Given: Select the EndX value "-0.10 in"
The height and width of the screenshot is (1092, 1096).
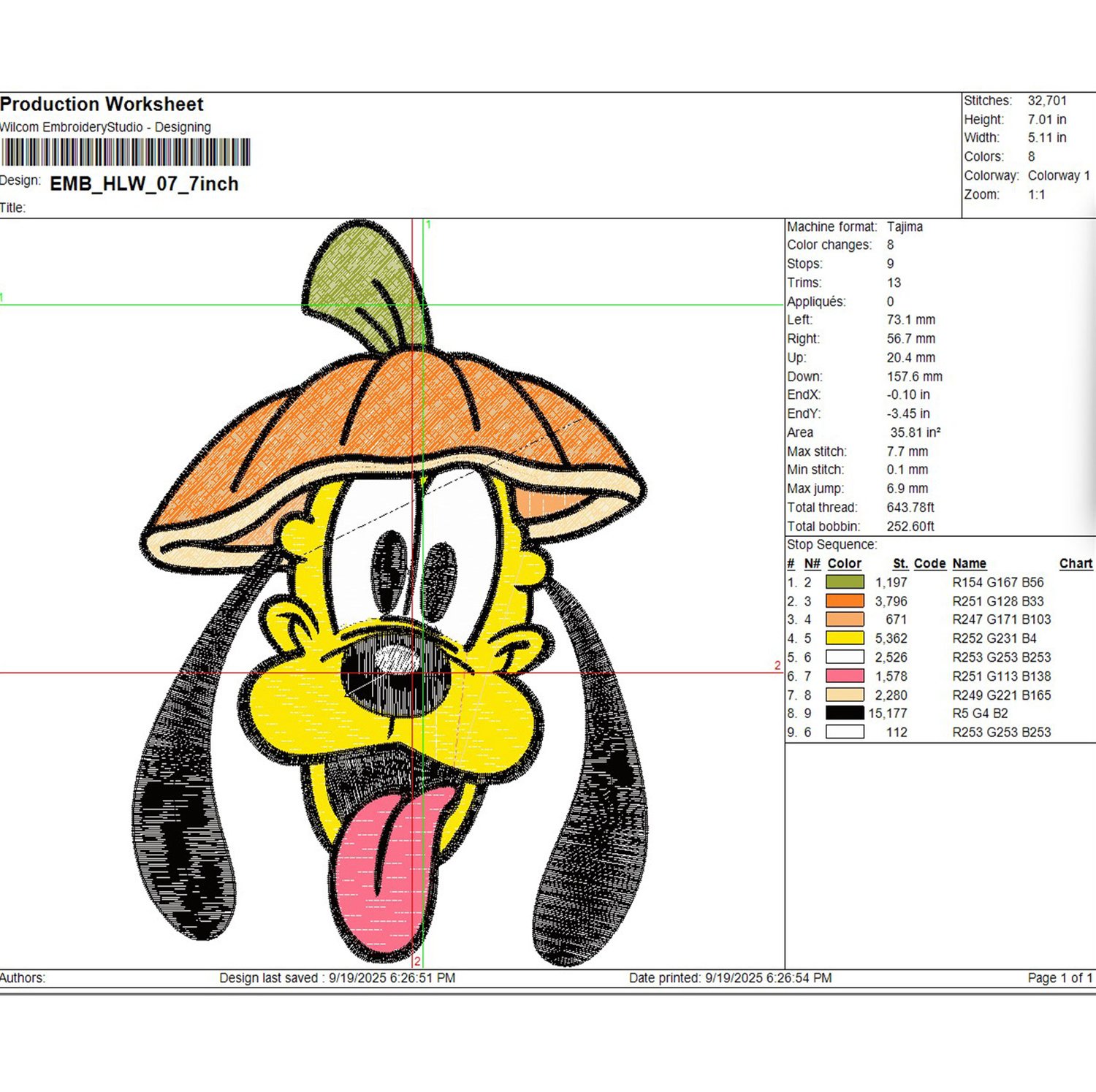Looking at the screenshot, I should pos(908,395).
